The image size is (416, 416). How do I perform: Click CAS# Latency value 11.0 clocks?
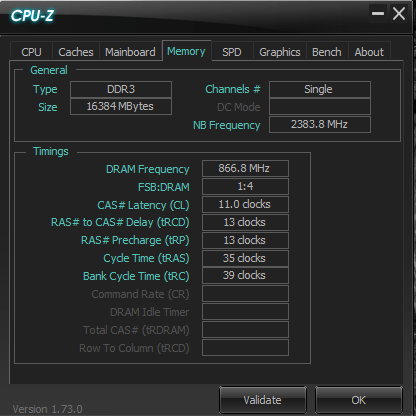(x=245, y=204)
